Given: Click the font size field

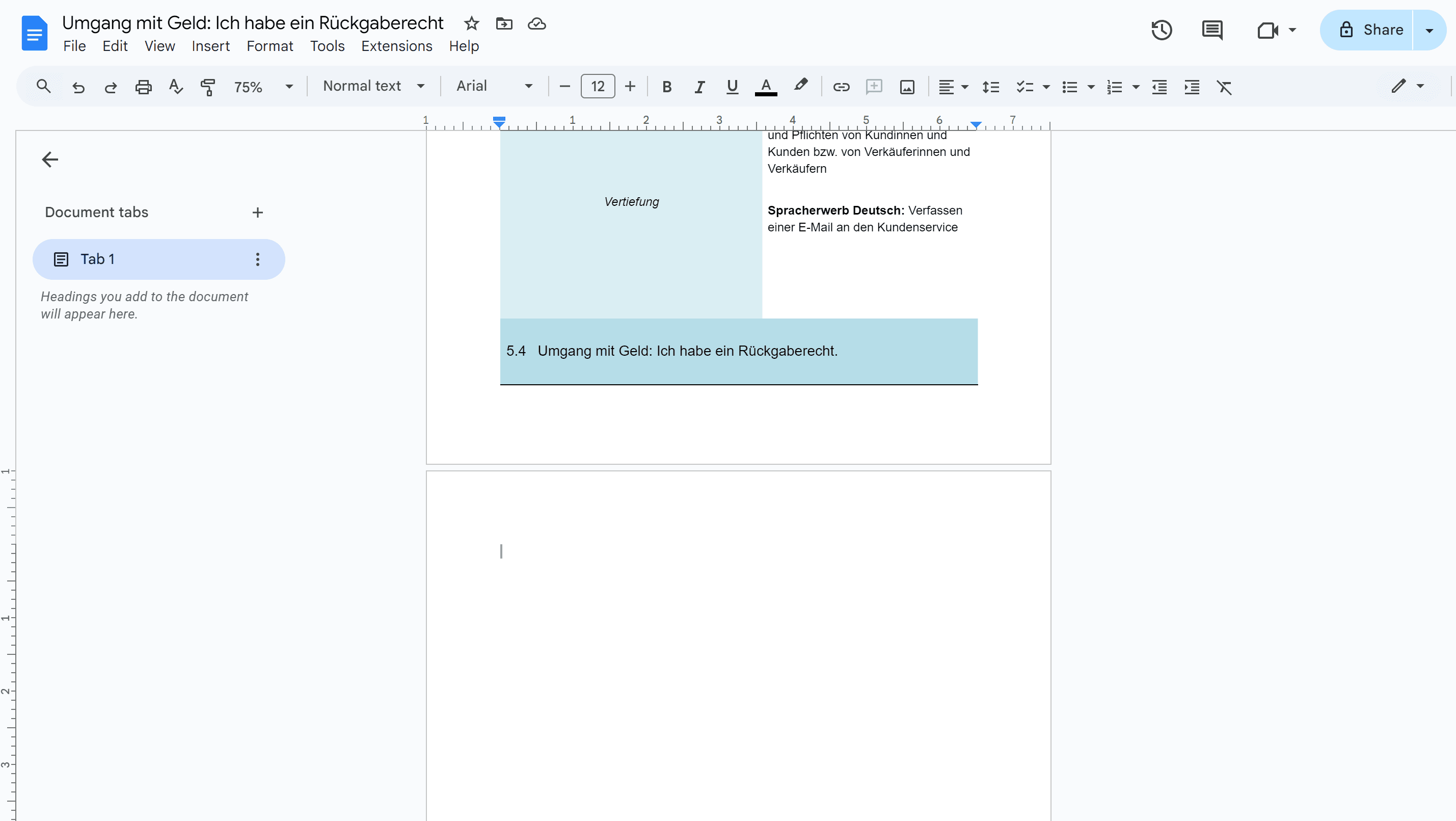Looking at the screenshot, I should pos(598,87).
